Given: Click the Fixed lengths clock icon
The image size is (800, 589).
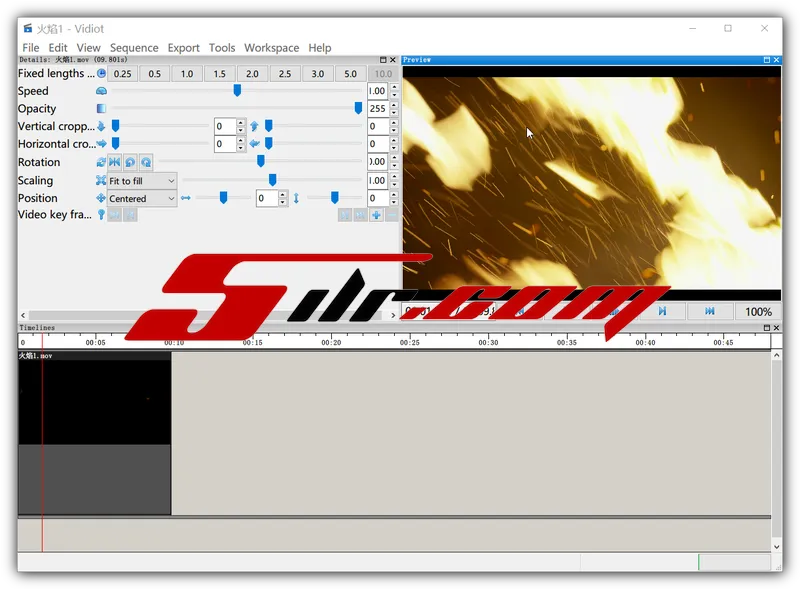Looking at the screenshot, I should [102, 73].
